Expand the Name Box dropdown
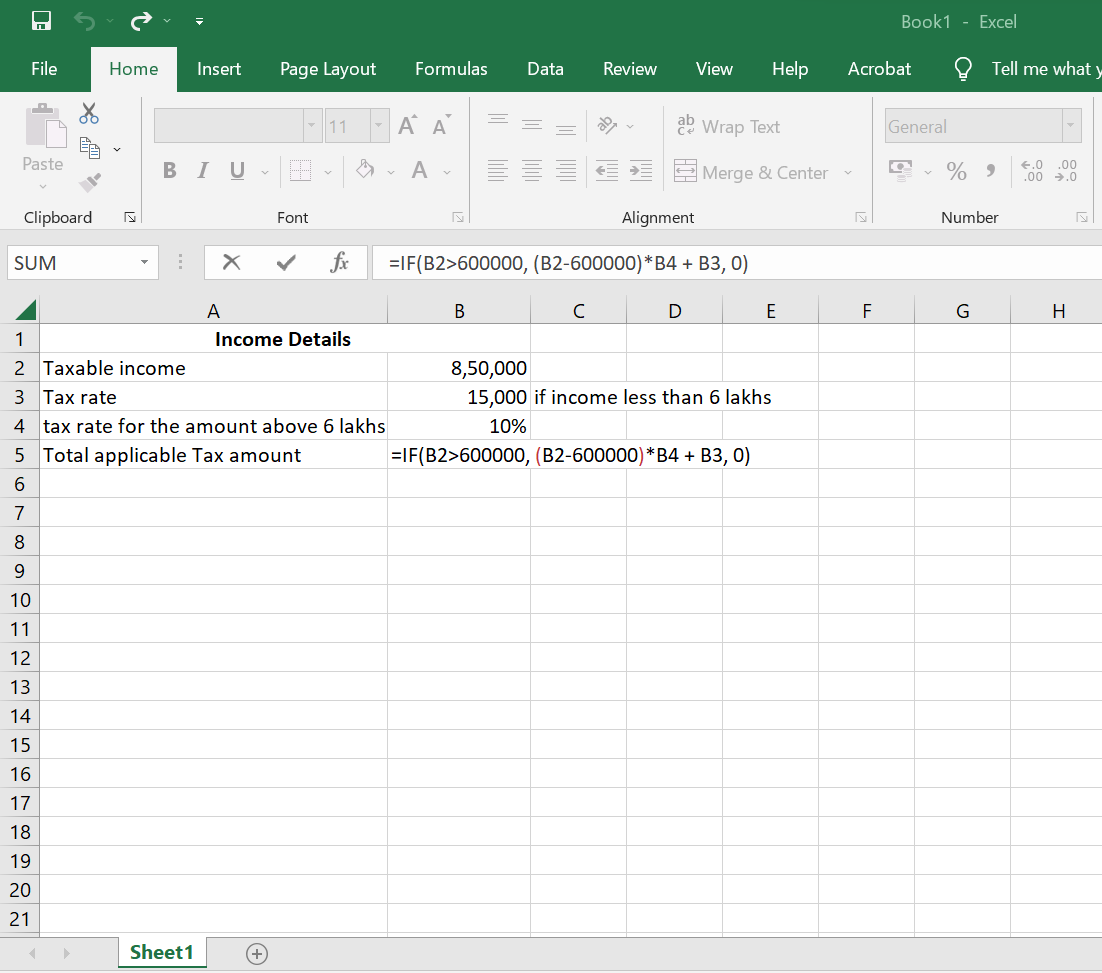This screenshot has height=973, width=1102. (144, 263)
